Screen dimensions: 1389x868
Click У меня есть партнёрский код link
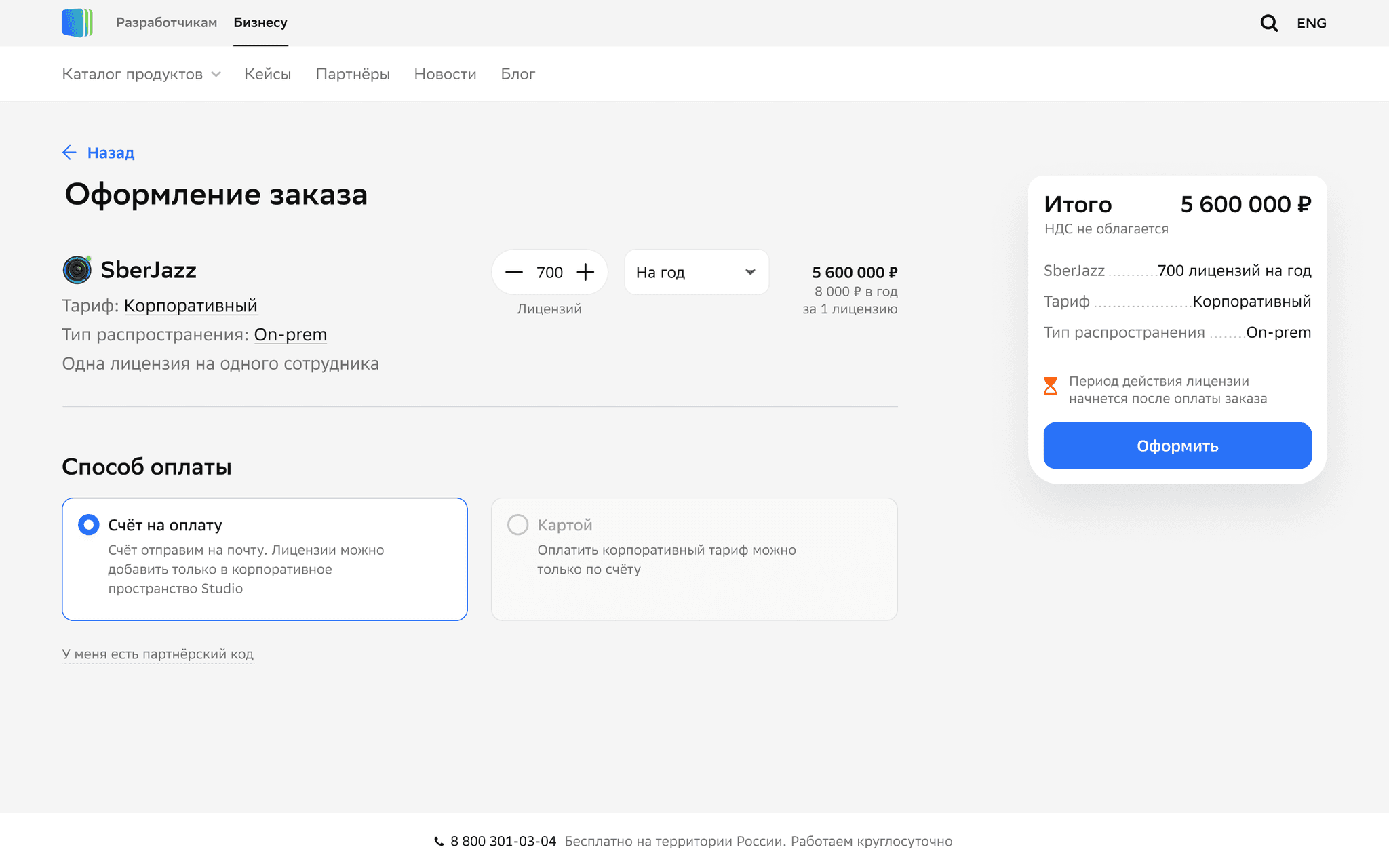157,654
